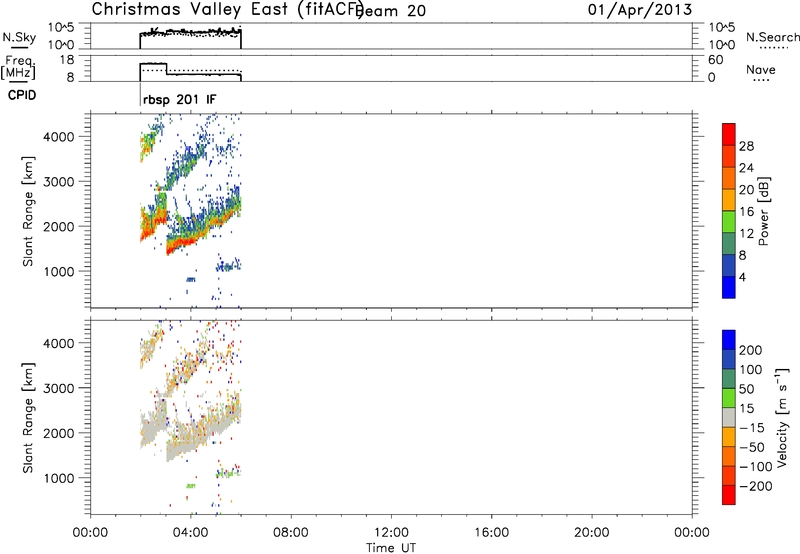Click the 'Slant Range [km]' label of the velocity panel
The width and height of the screenshot is (800, 554).
click(28, 417)
